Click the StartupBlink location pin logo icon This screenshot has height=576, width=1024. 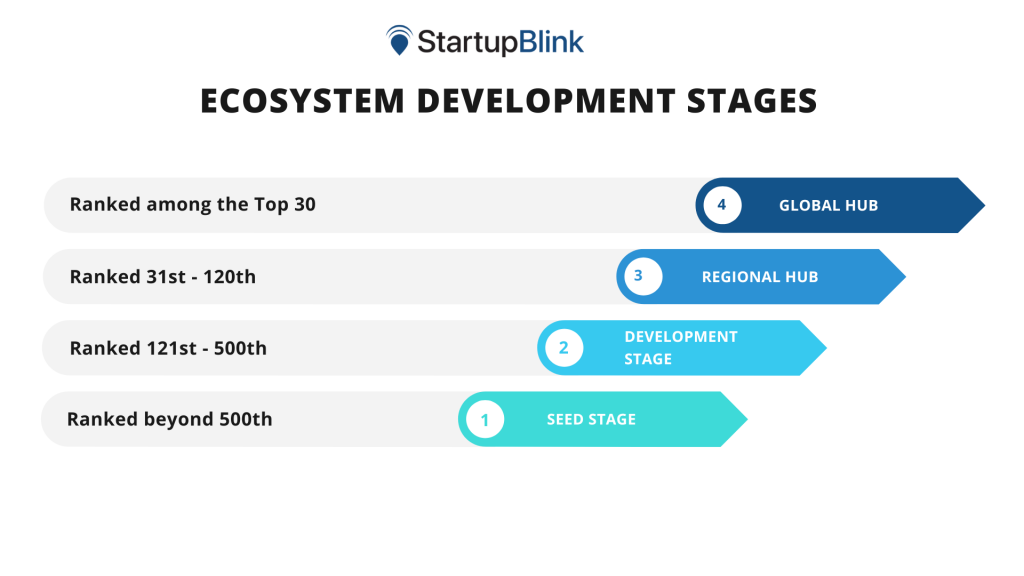pyautogui.click(x=399, y=41)
